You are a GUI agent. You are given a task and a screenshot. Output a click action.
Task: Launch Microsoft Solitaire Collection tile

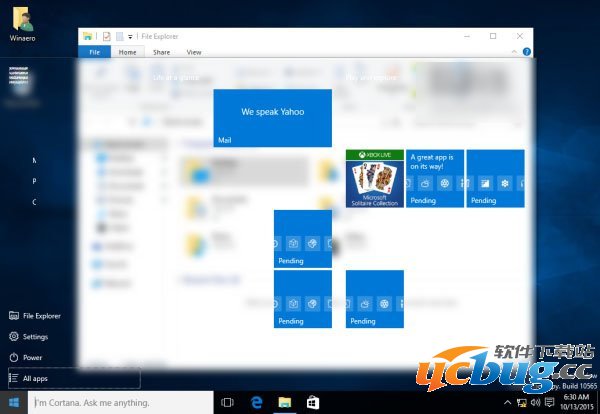[x=374, y=178]
